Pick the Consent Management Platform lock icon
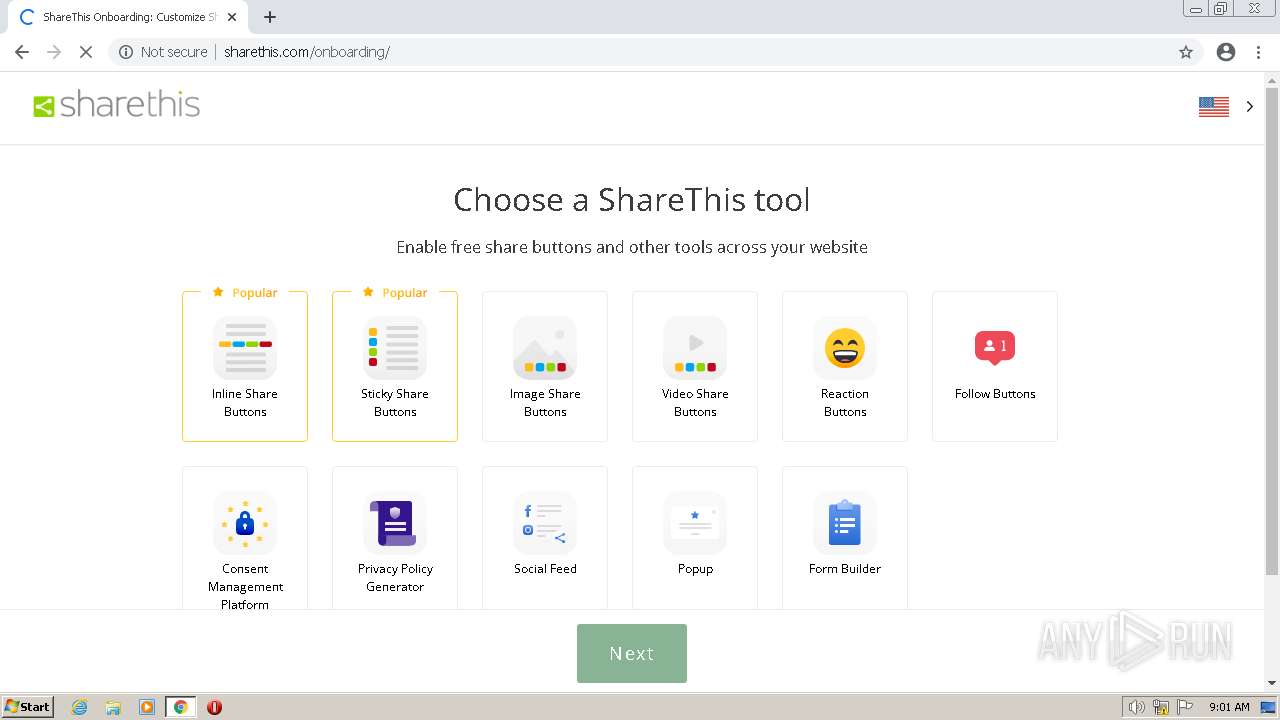 coord(245,523)
